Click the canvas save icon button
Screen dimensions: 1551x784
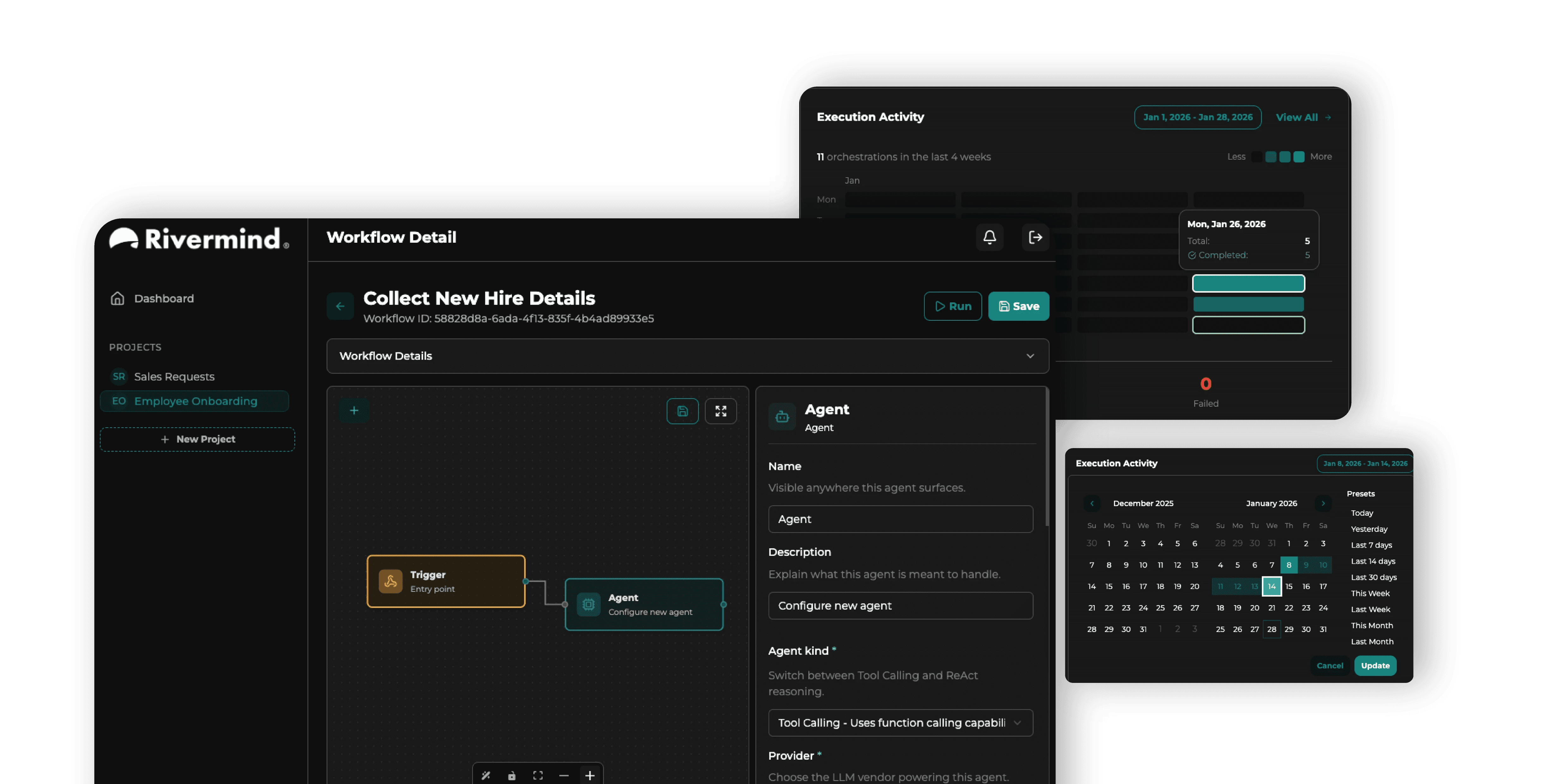click(x=682, y=411)
